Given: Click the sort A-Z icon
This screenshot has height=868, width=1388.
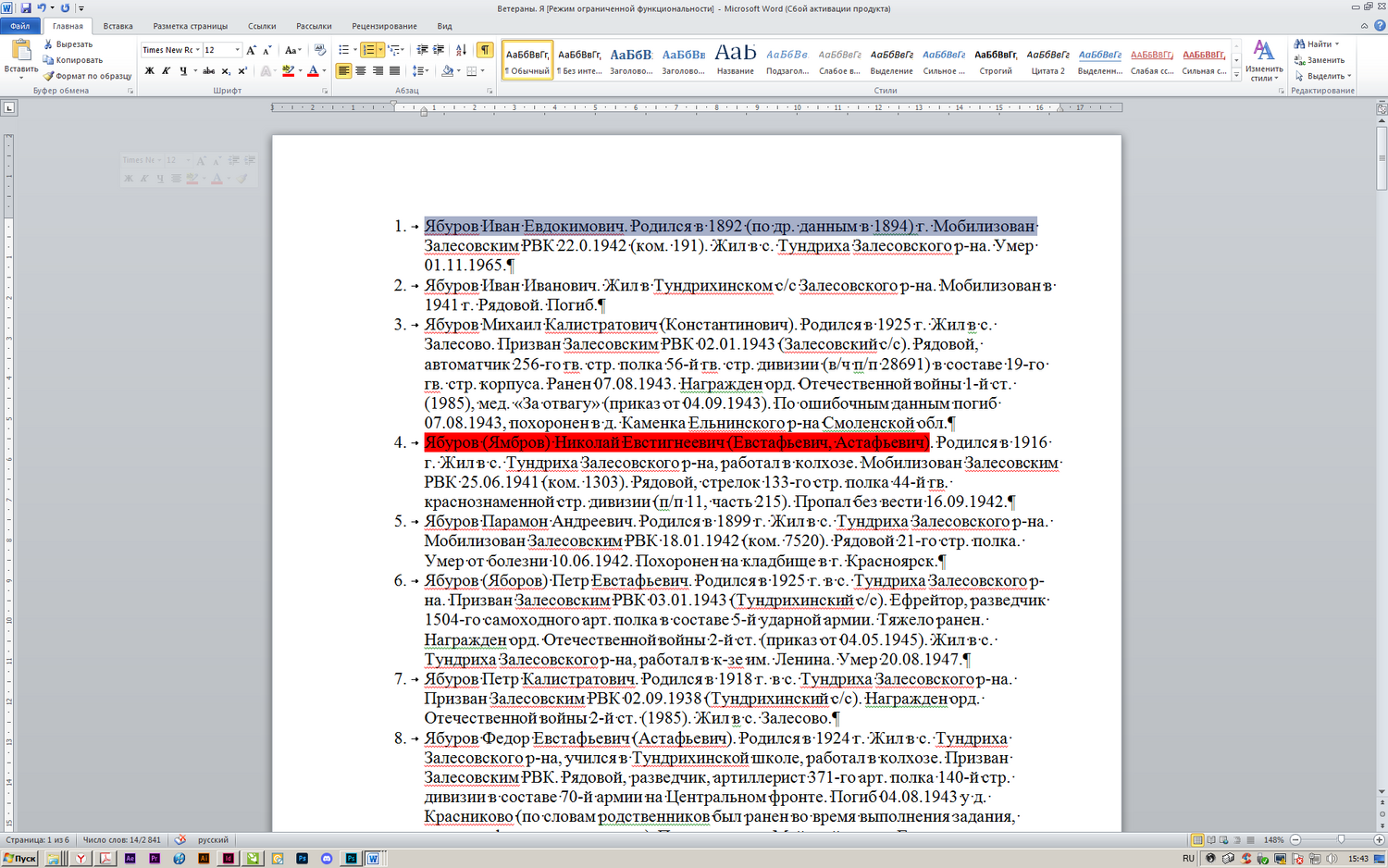Looking at the screenshot, I should [461, 50].
